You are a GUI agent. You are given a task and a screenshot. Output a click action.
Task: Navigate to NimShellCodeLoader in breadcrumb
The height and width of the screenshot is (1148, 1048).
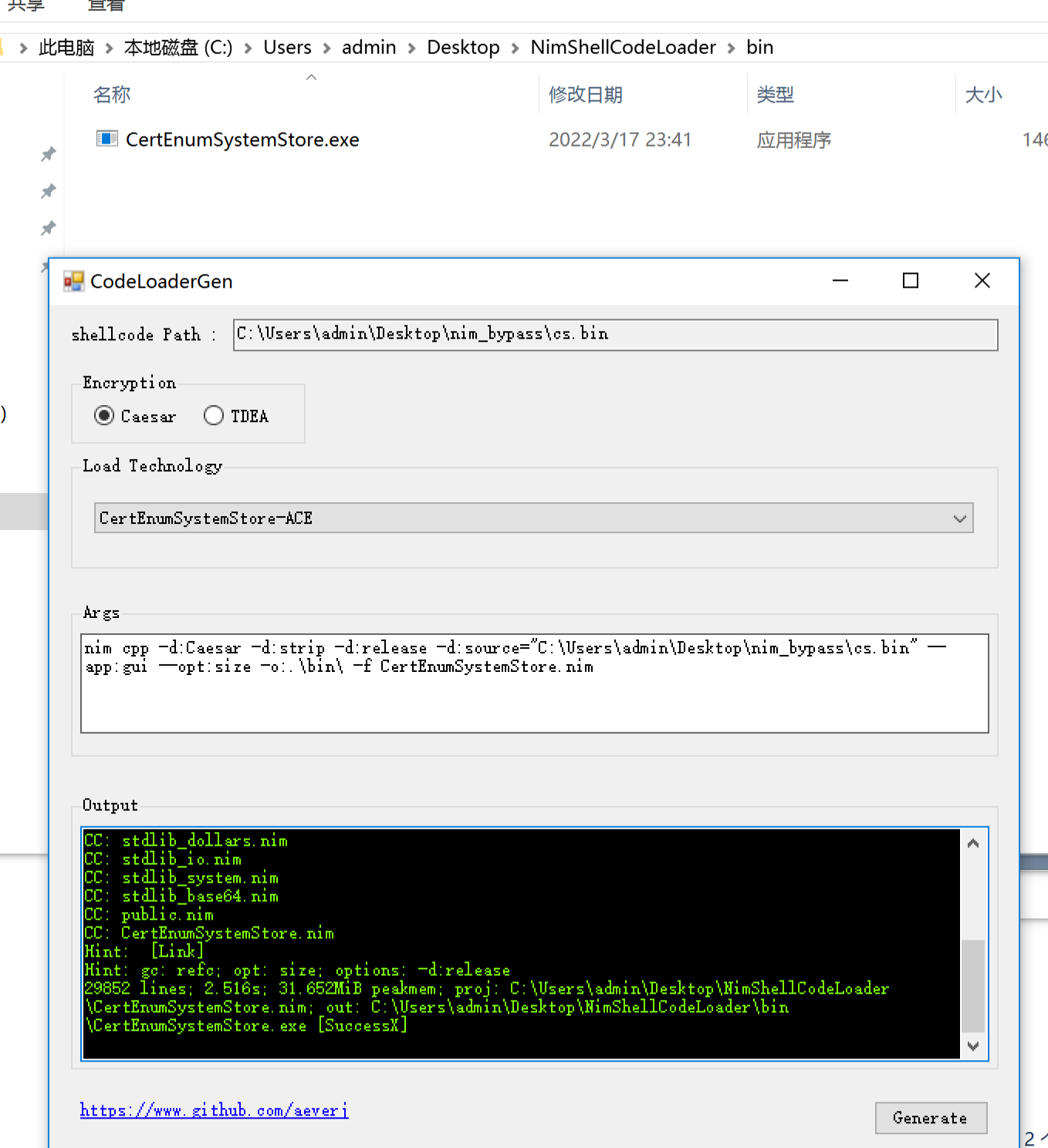pyautogui.click(x=623, y=48)
